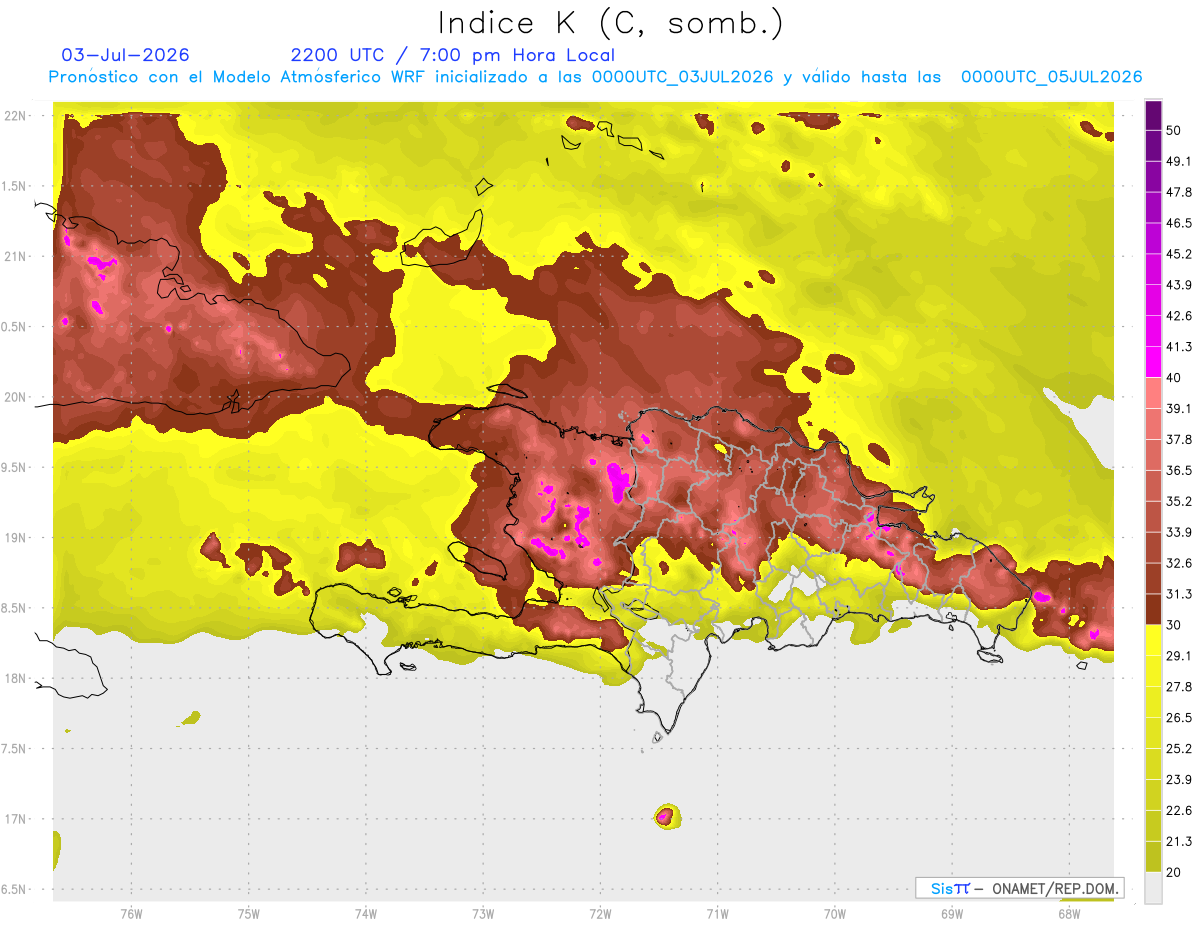Viewport: 1200px width, 927px height.
Task: Click legend value "31.3"
Action: click(1178, 594)
